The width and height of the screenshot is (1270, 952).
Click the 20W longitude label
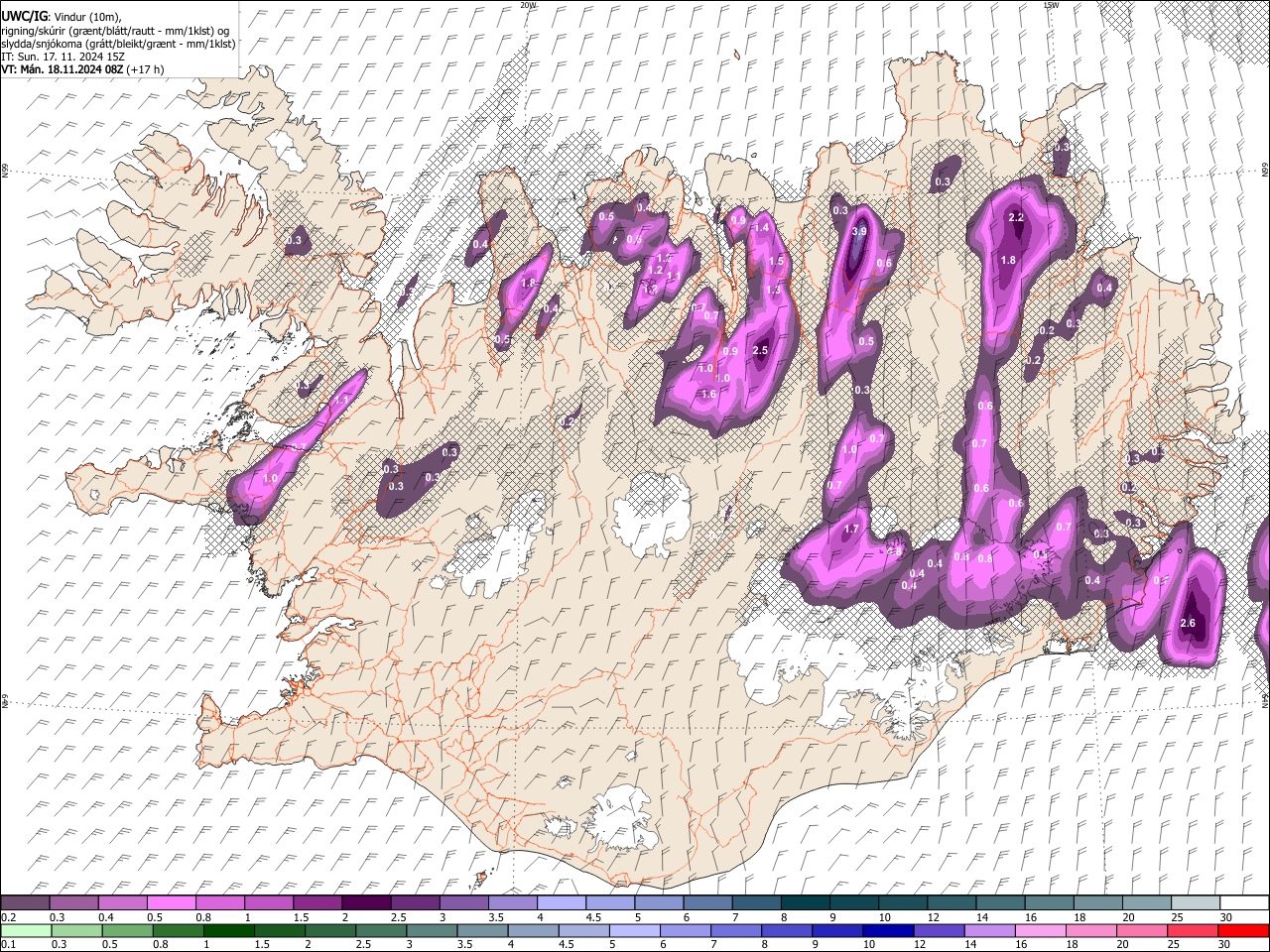tap(529, 5)
